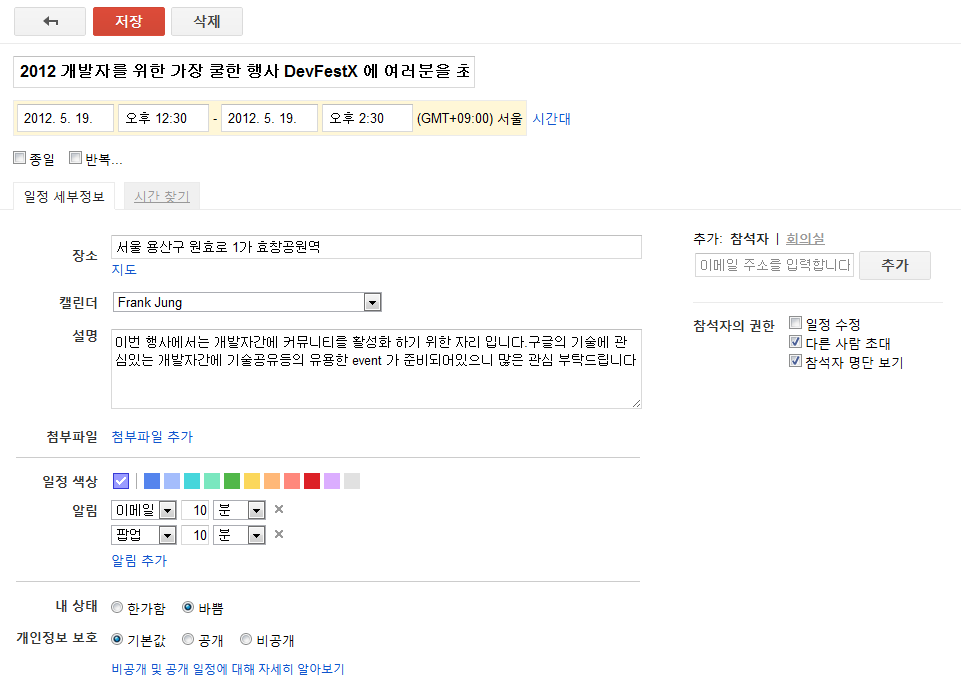Select the 참석자 add option
This screenshot has height=690, width=961.
[x=749, y=239]
